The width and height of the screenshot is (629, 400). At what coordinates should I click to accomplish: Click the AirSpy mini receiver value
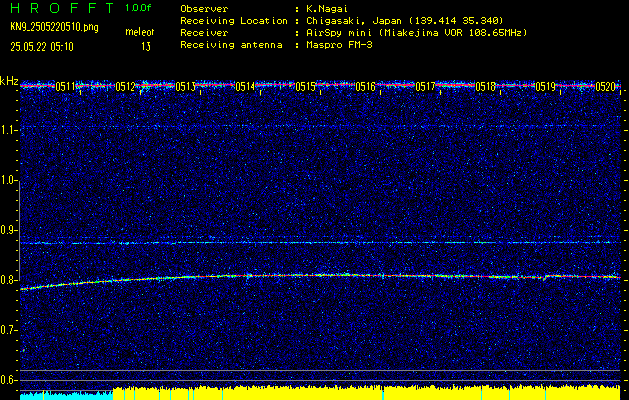click(x=417, y=33)
